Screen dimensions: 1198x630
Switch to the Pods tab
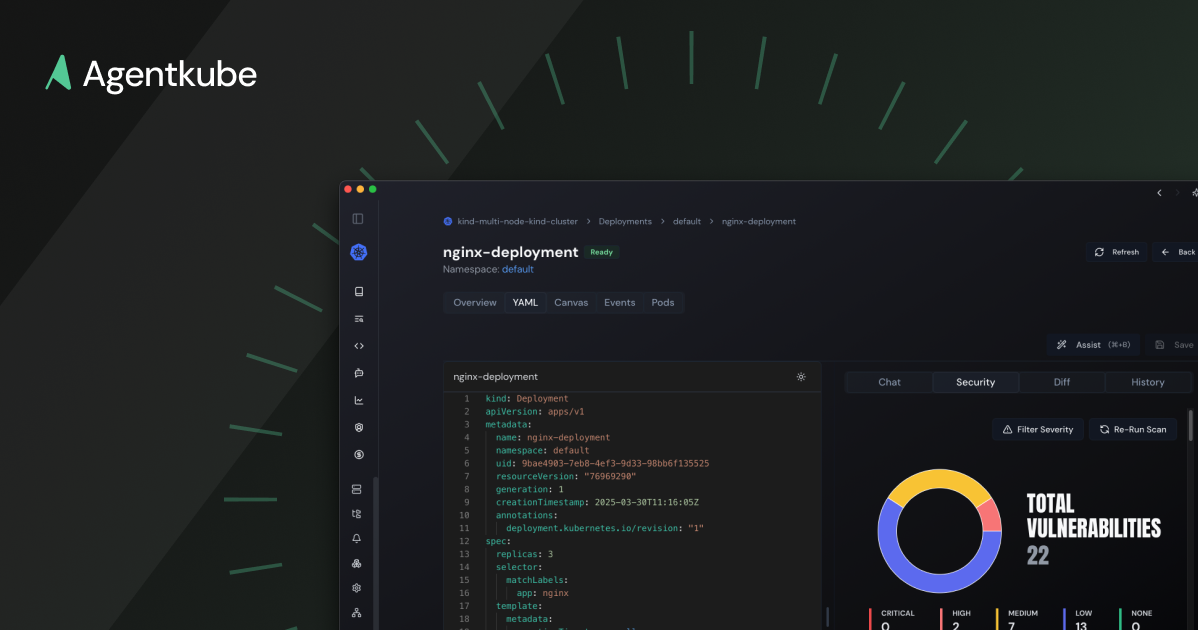(x=662, y=302)
